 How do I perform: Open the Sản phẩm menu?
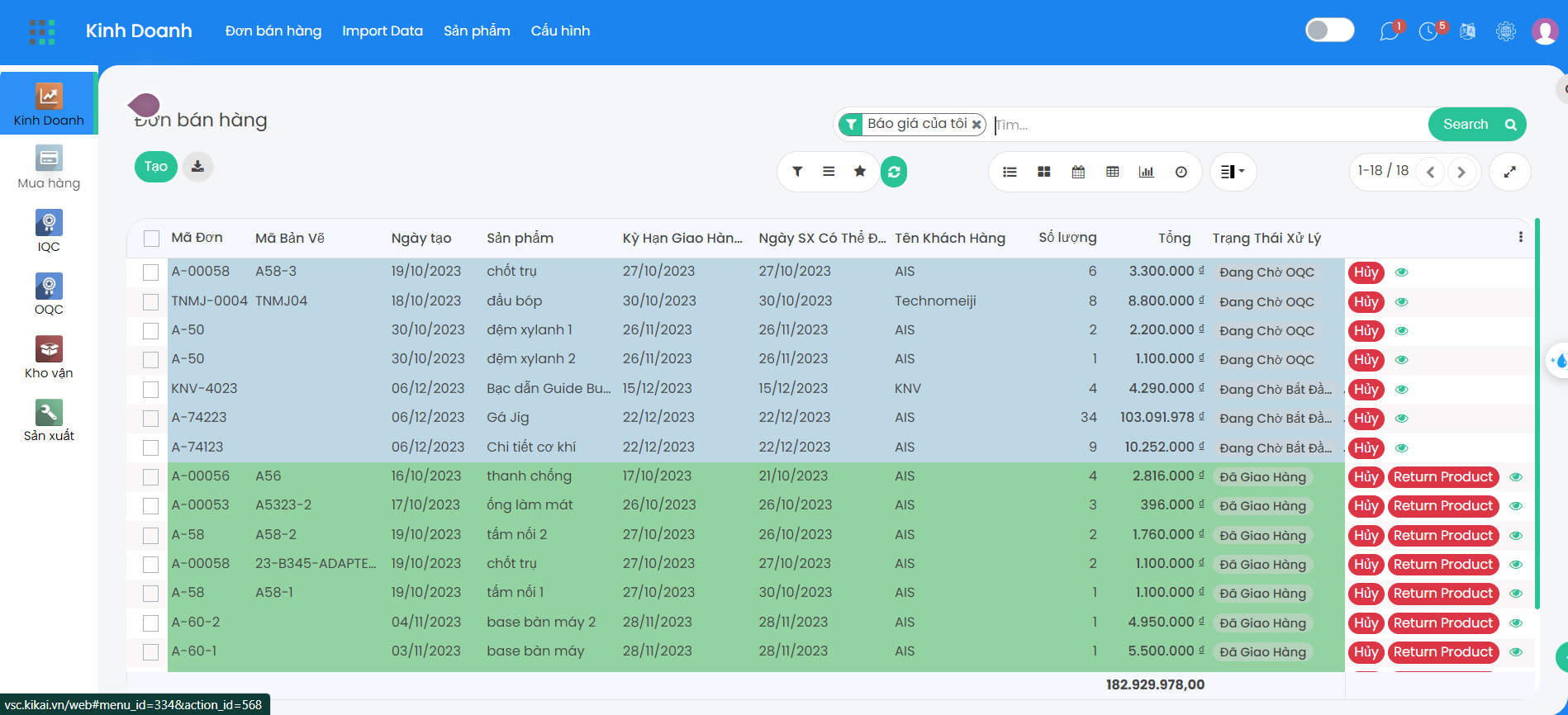point(477,31)
